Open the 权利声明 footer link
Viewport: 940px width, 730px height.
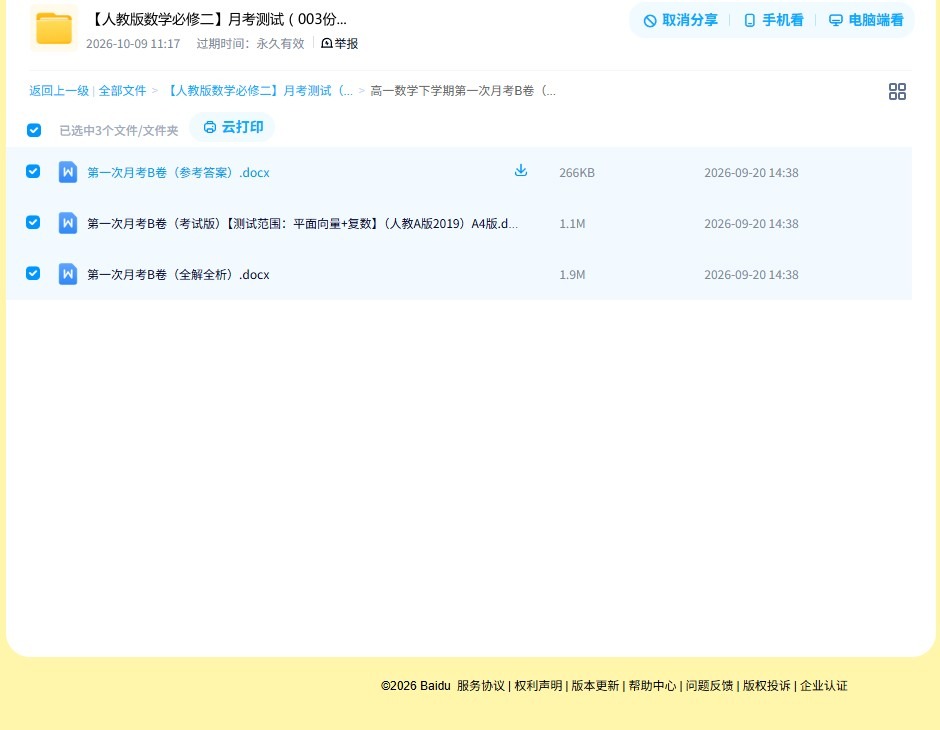(538, 686)
